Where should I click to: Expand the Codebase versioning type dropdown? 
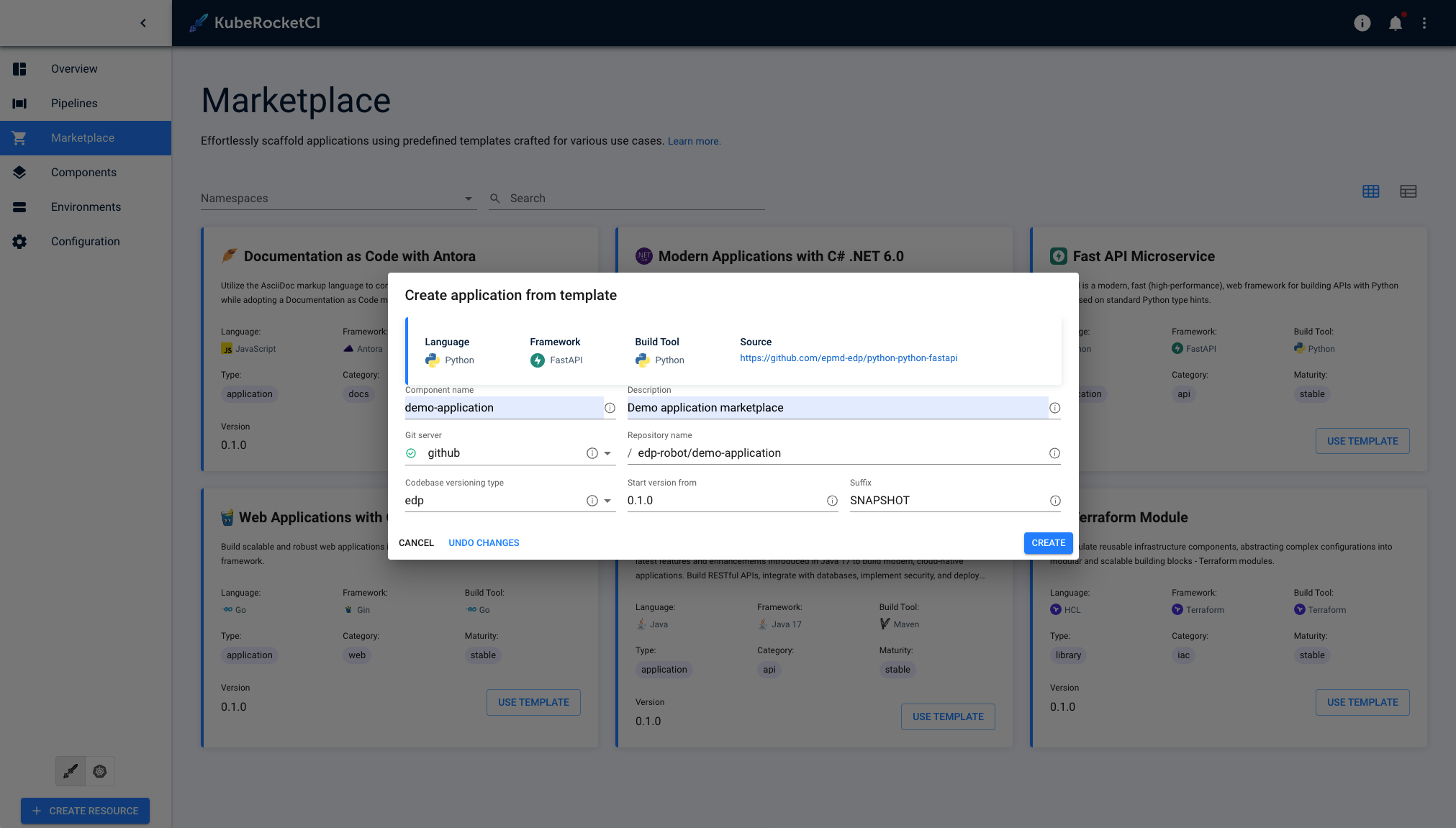click(609, 501)
